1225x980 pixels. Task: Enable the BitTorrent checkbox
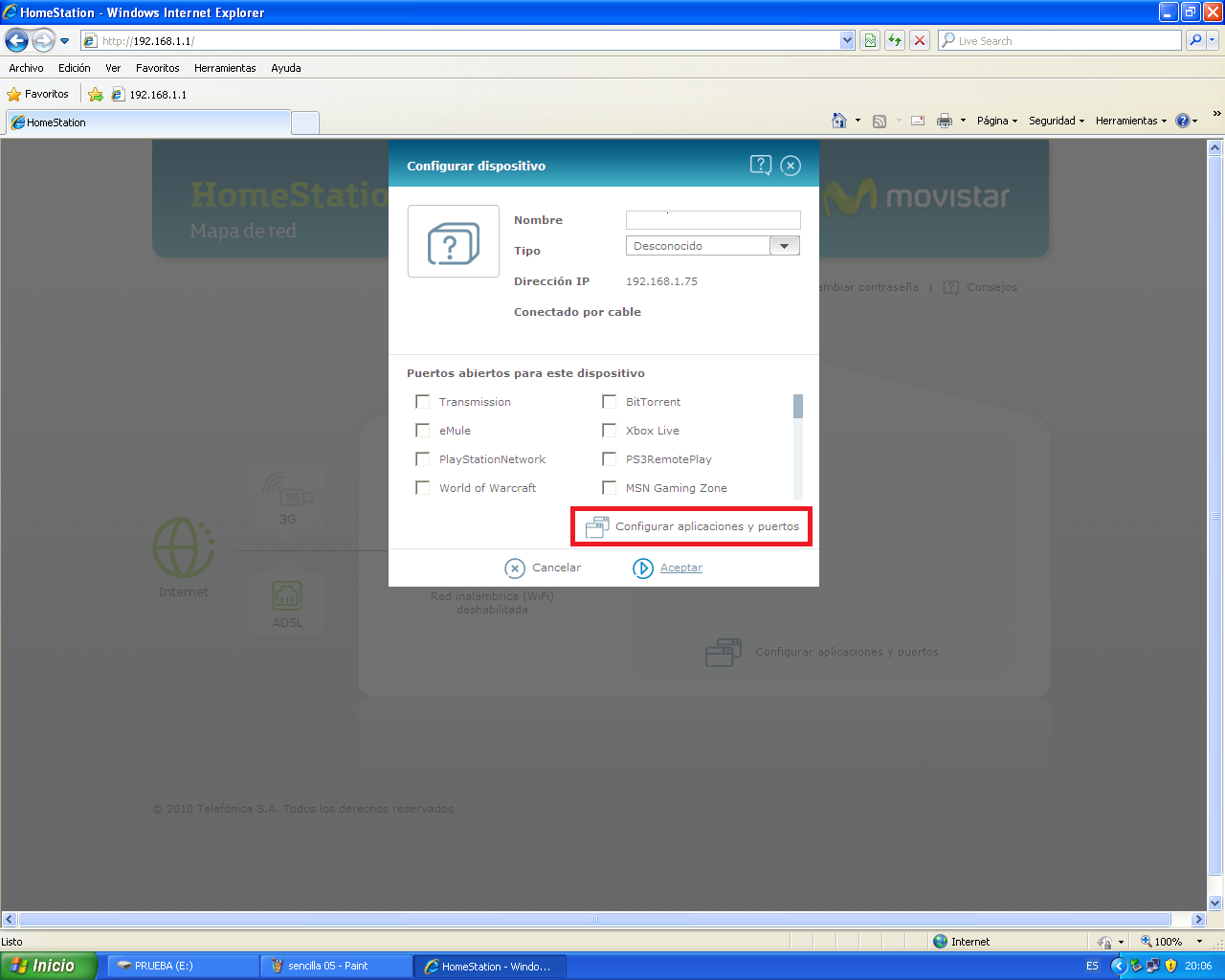click(x=609, y=402)
